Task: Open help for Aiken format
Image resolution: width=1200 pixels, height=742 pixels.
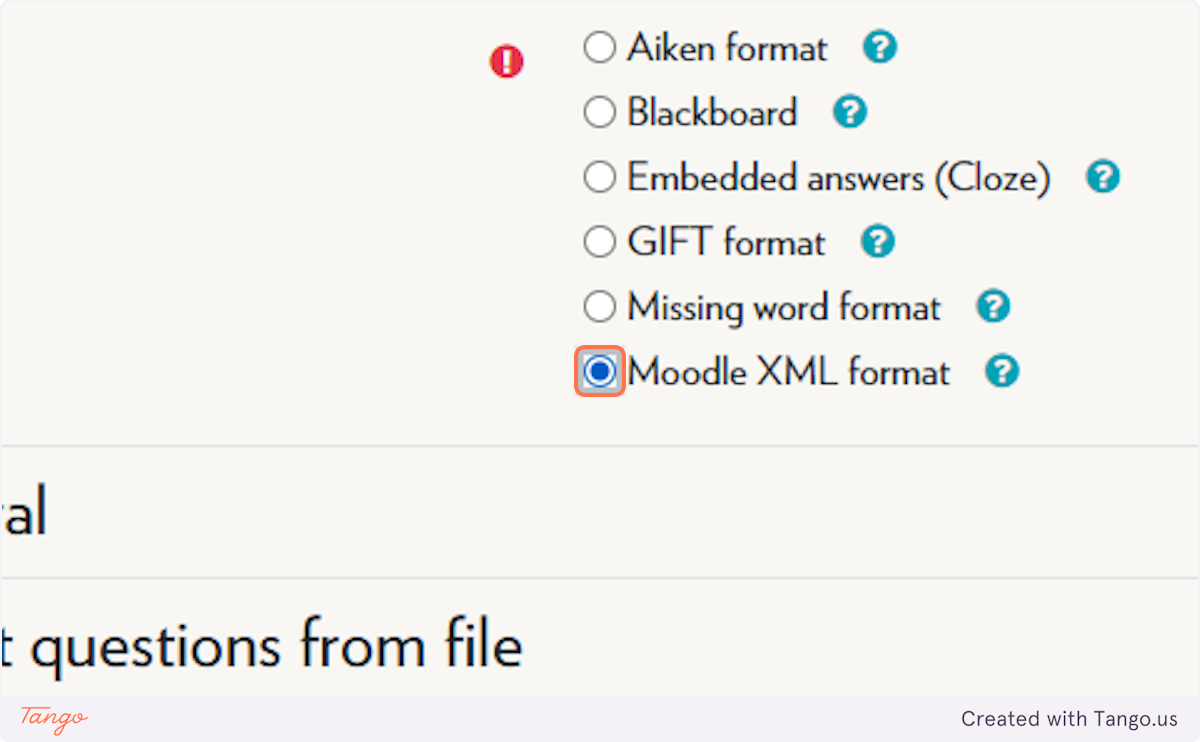Action: (880, 47)
